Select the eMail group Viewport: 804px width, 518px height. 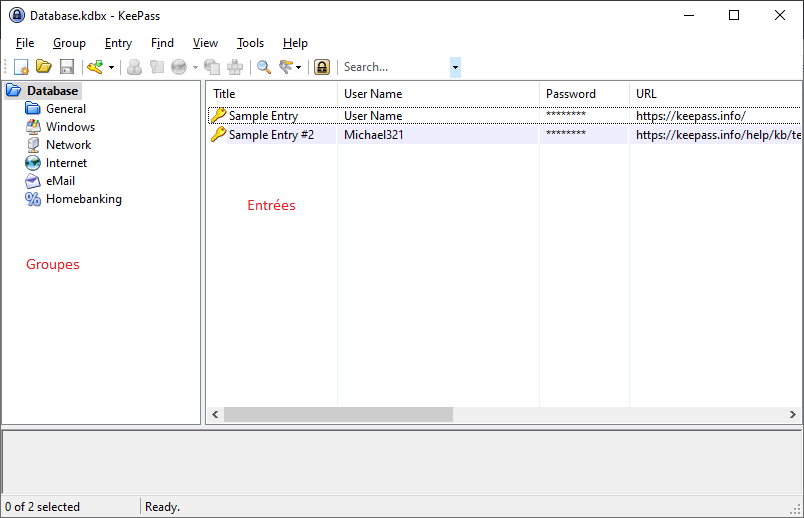pyautogui.click(x=60, y=181)
